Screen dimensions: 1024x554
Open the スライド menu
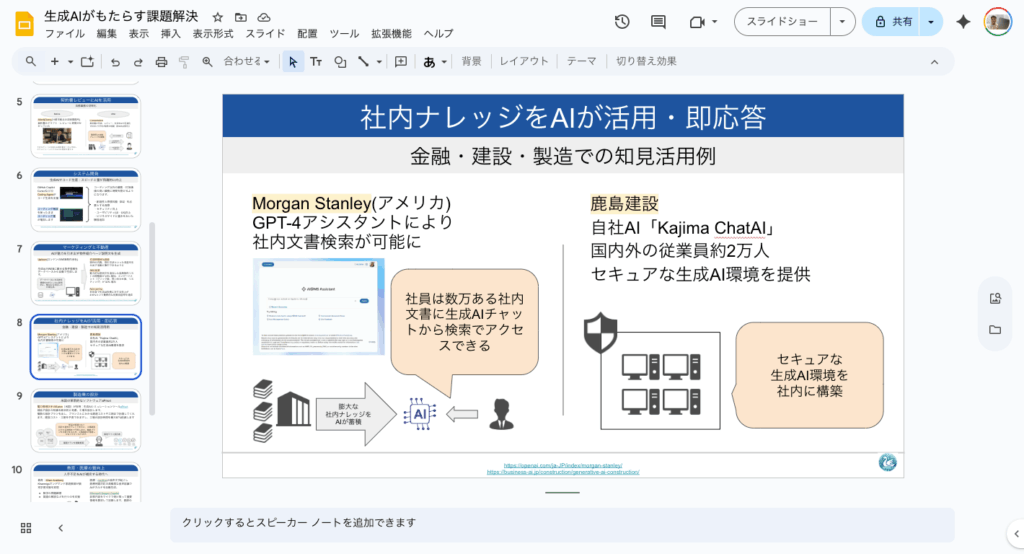click(265, 34)
